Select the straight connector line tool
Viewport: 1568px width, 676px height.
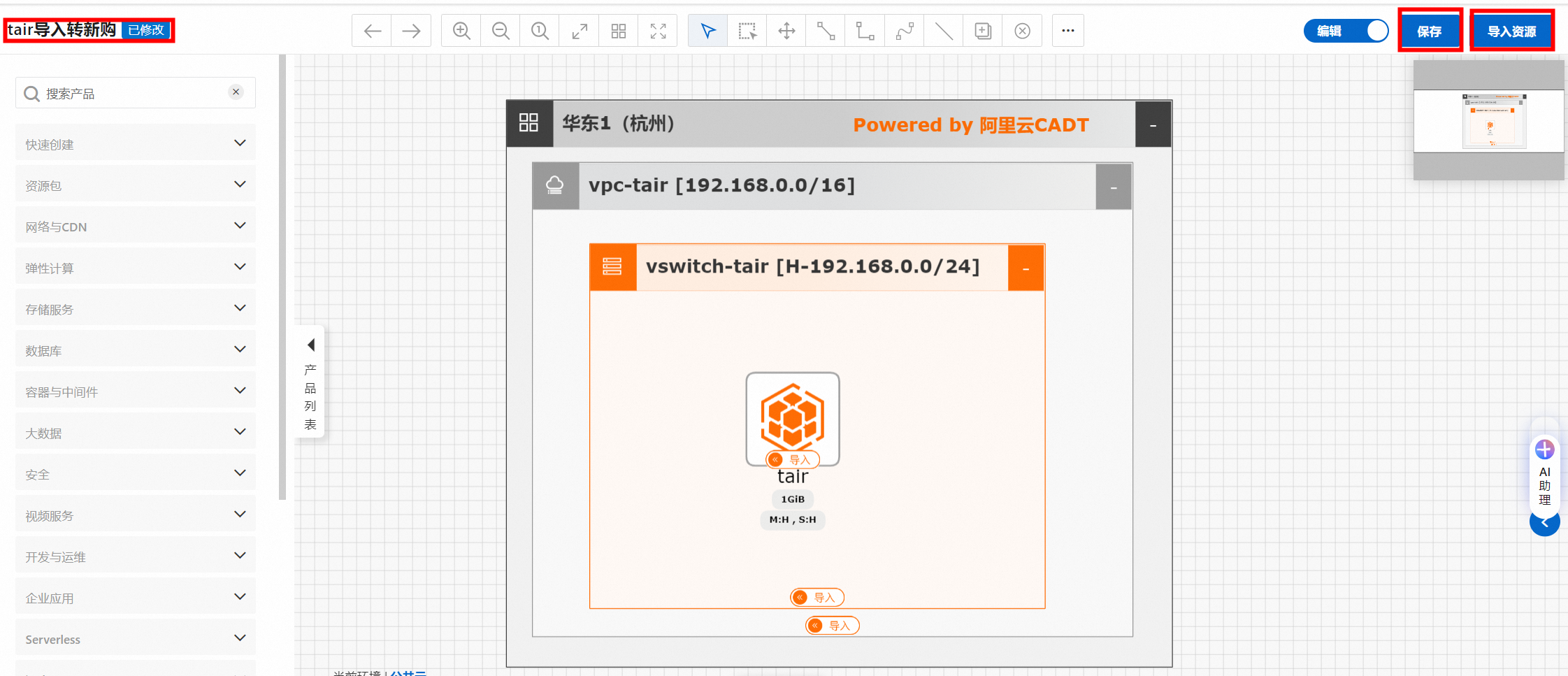coord(826,31)
